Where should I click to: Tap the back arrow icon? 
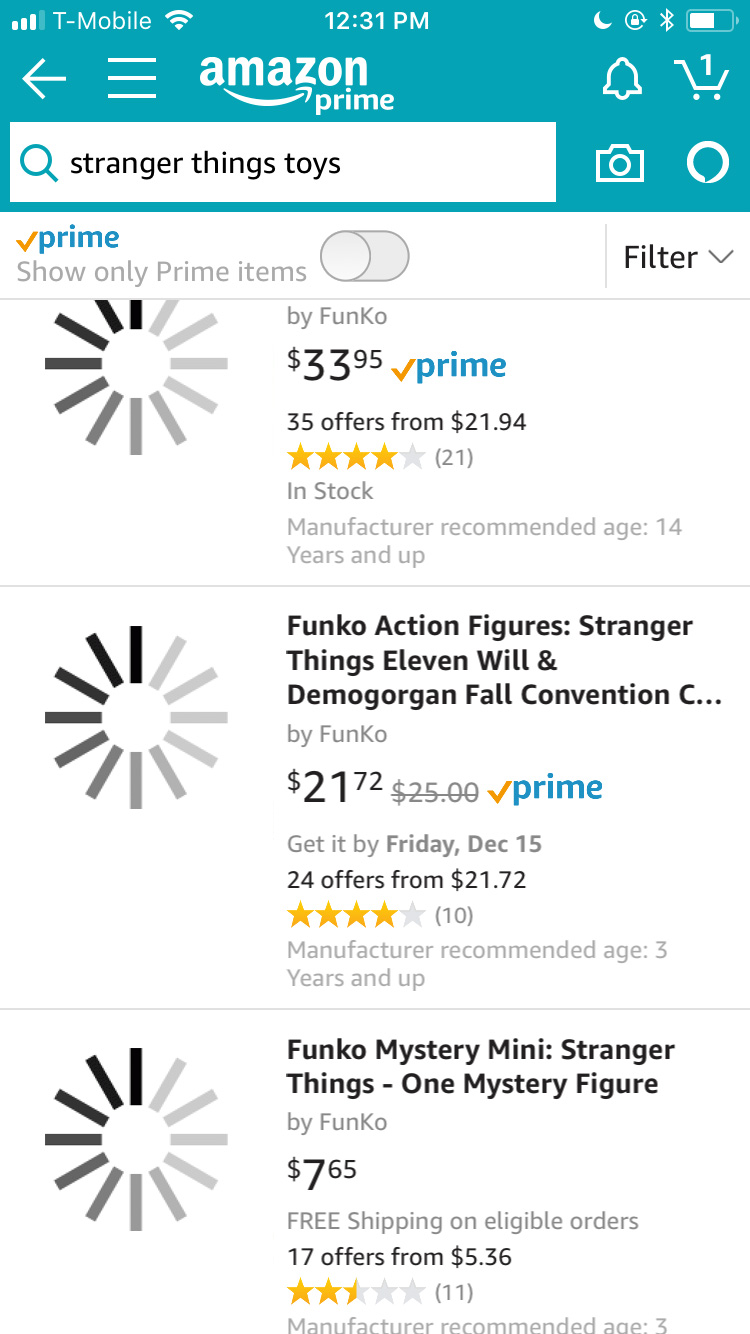[x=44, y=79]
